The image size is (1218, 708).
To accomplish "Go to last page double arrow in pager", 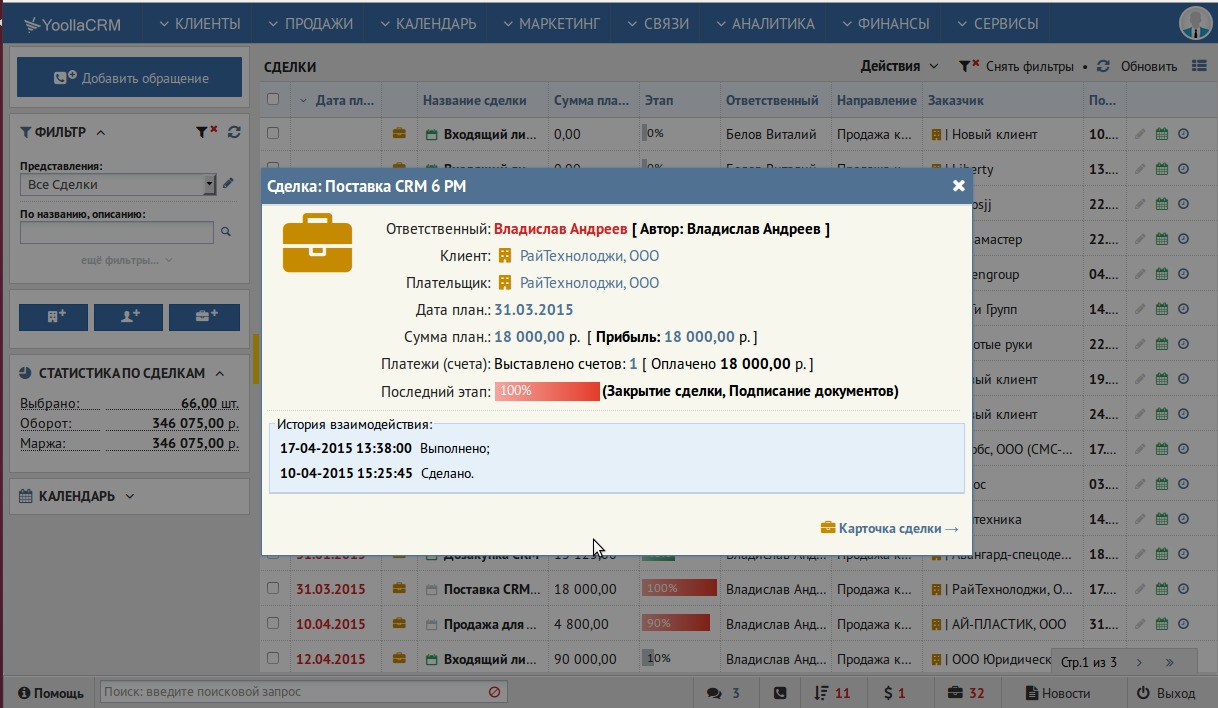I will [1169, 661].
